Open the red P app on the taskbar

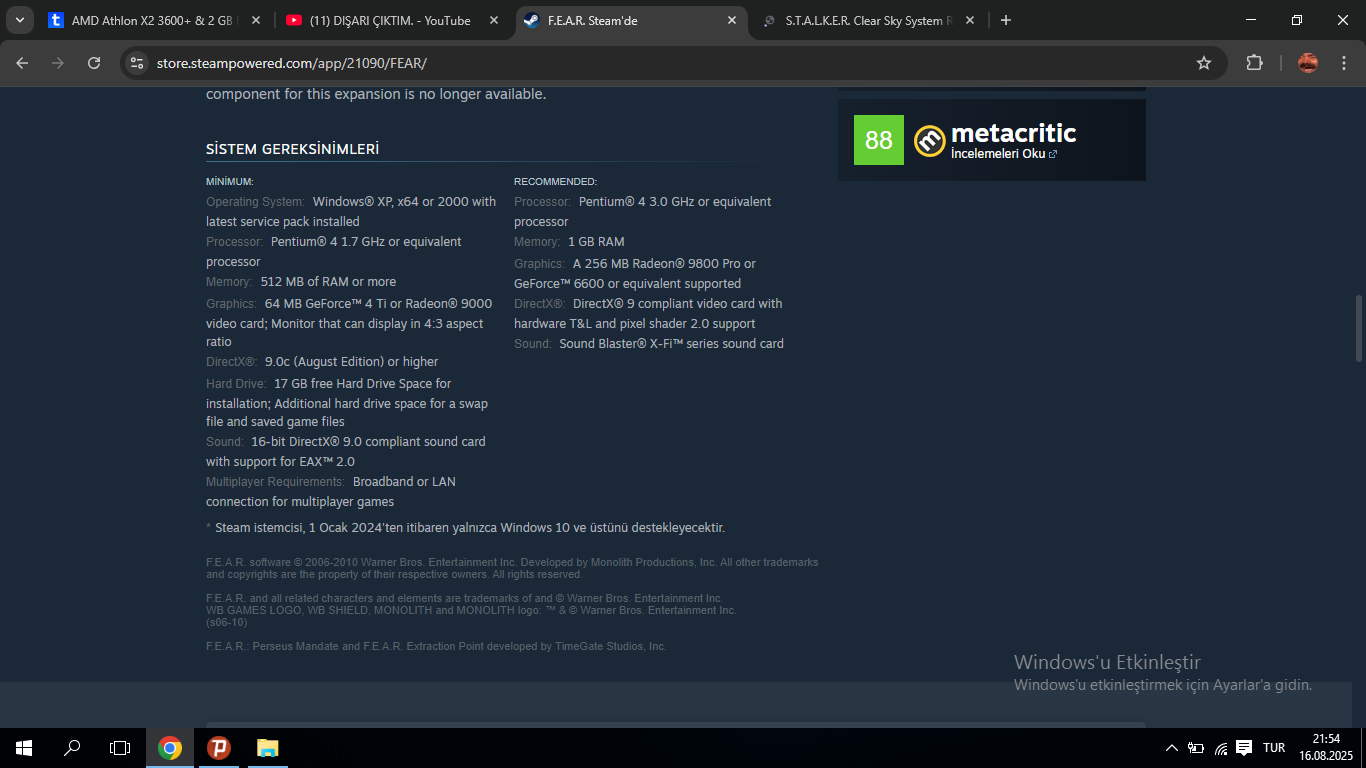pyautogui.click(x=218, y=748)
